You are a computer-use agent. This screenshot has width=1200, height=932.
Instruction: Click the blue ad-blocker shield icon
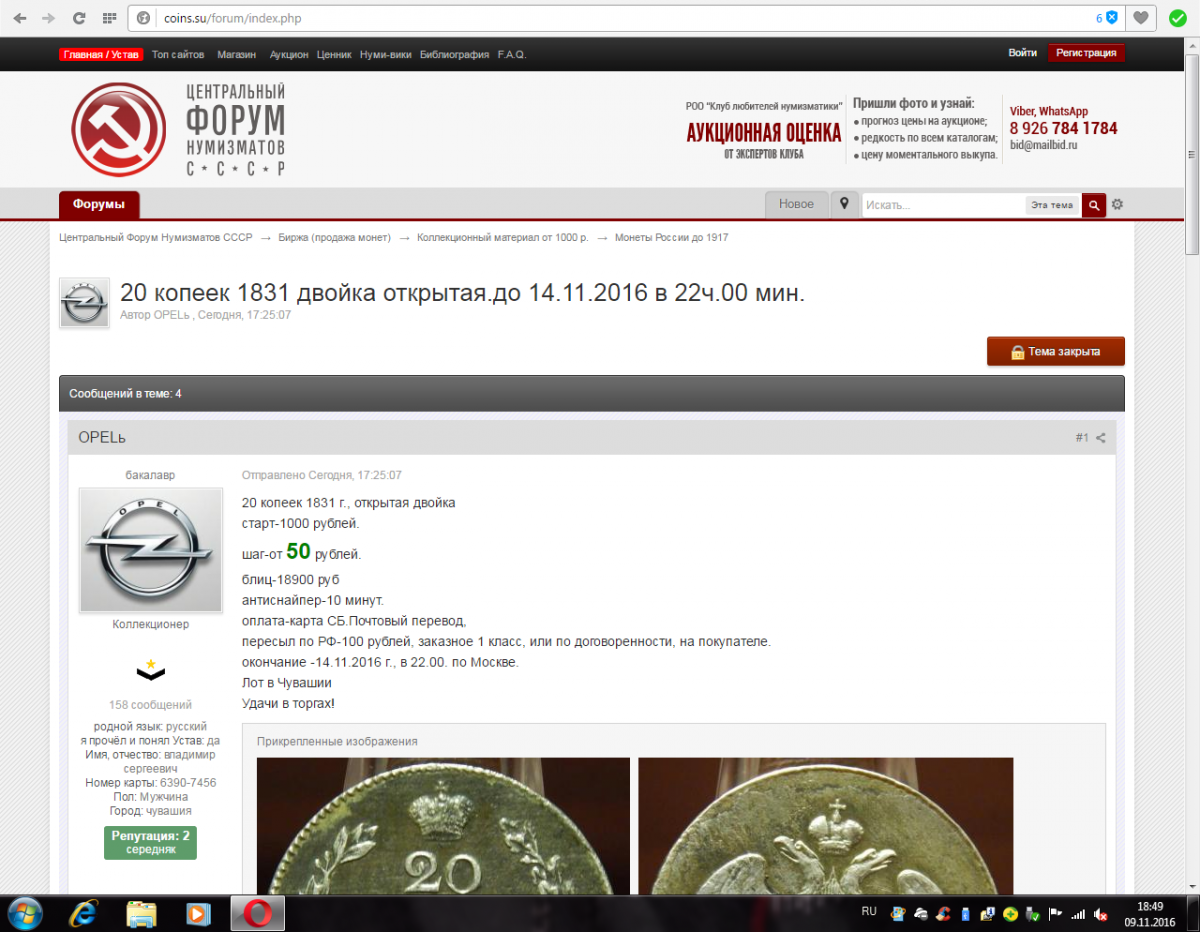pyautogui.click(x=1111, y=18)
